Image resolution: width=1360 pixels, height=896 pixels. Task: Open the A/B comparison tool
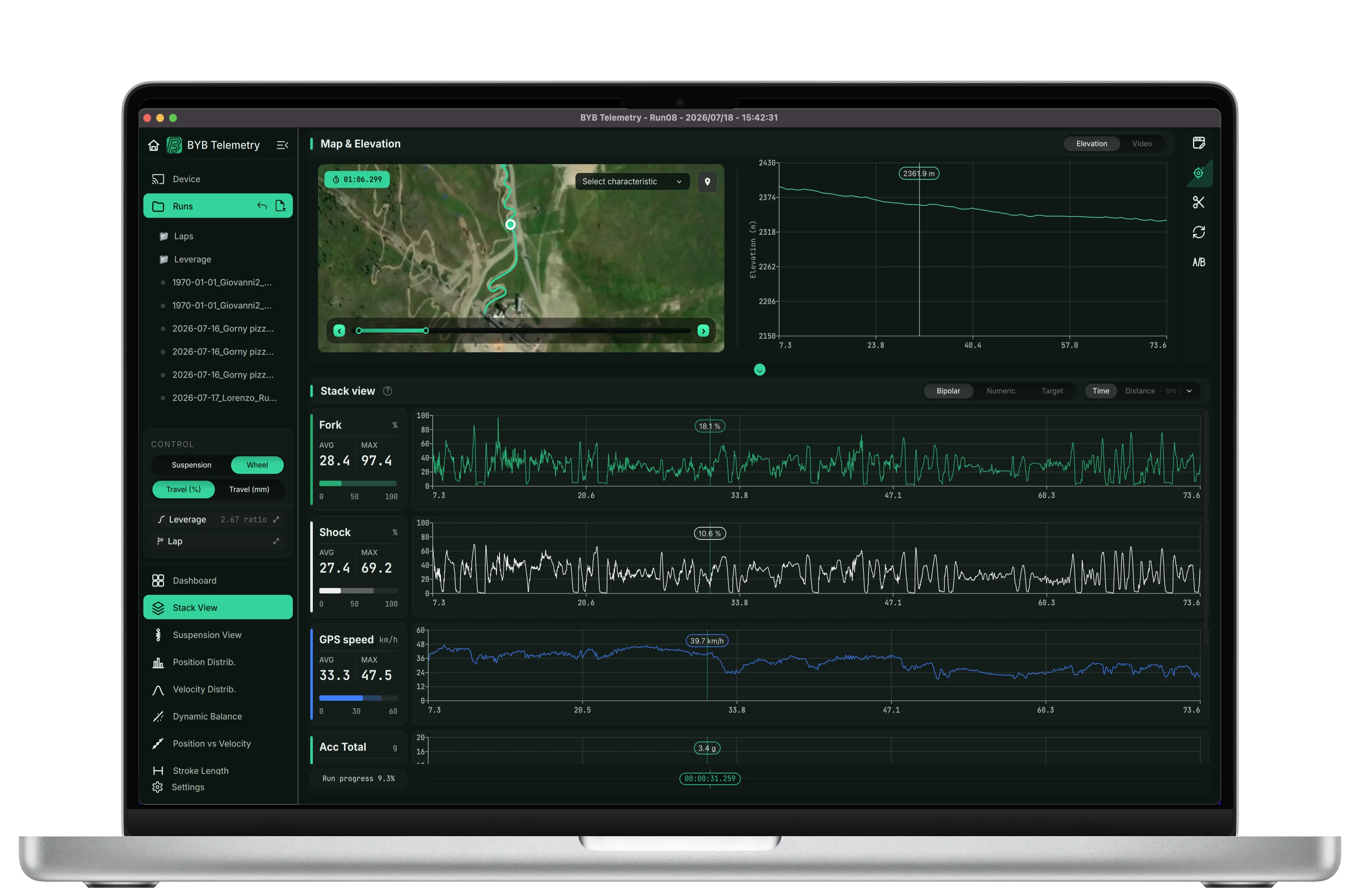coord(1198,262)
